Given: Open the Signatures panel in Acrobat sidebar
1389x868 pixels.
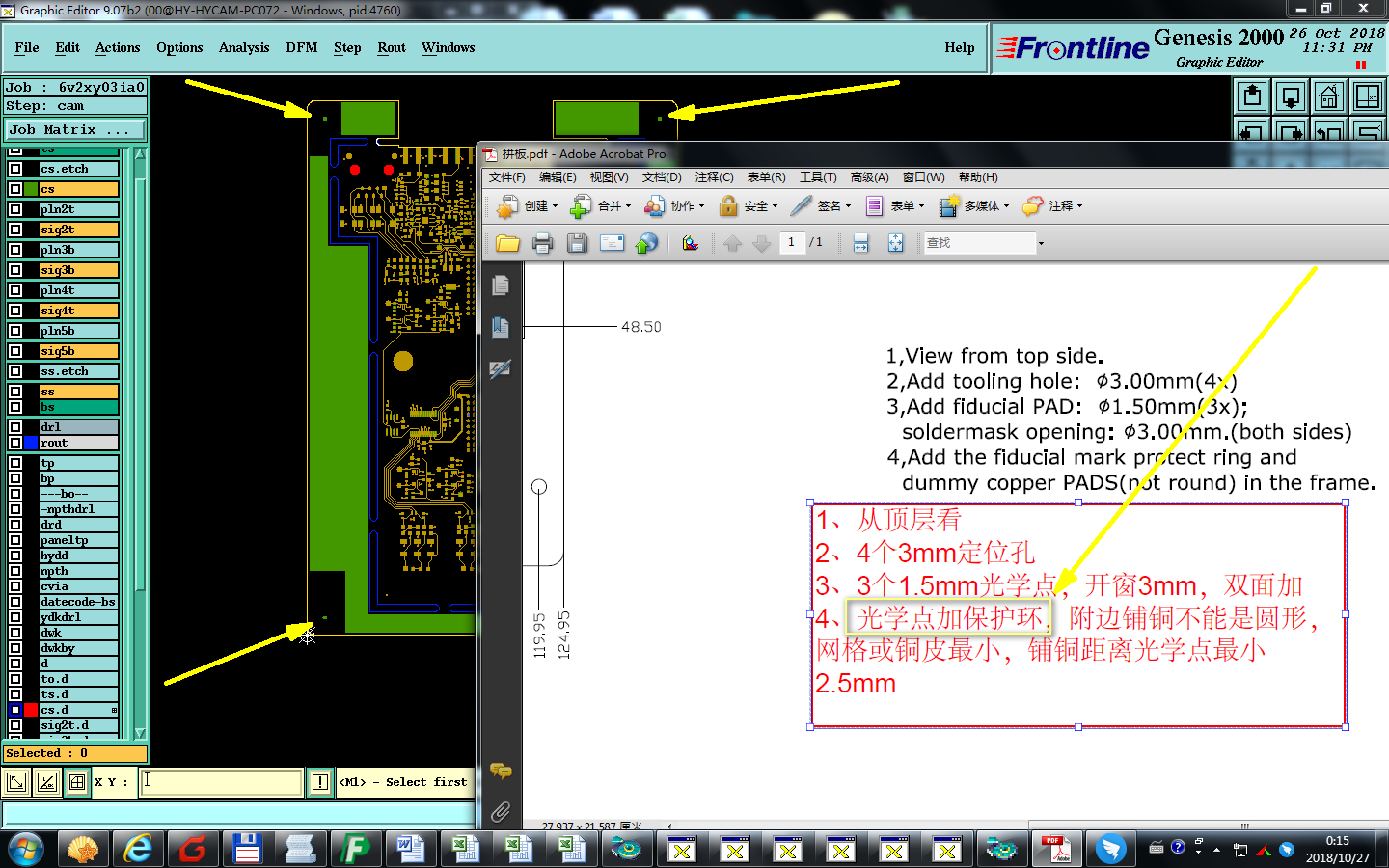Looking at the screenshot, I should (500, 368).
